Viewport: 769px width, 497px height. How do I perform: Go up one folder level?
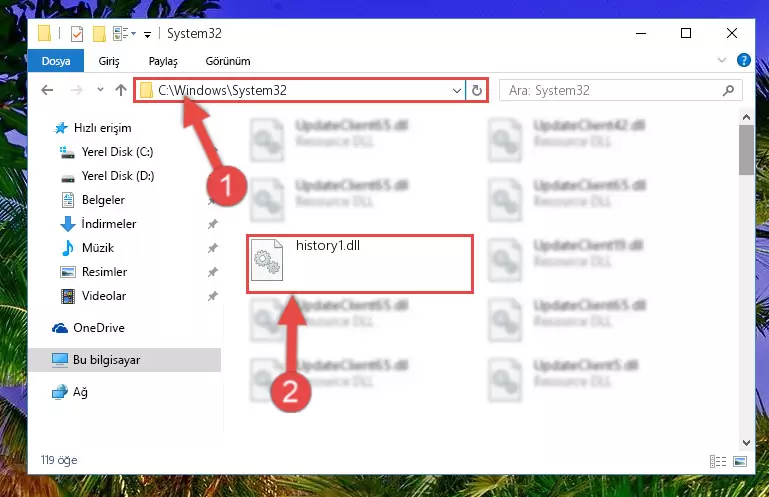click(x=121, y=90)
